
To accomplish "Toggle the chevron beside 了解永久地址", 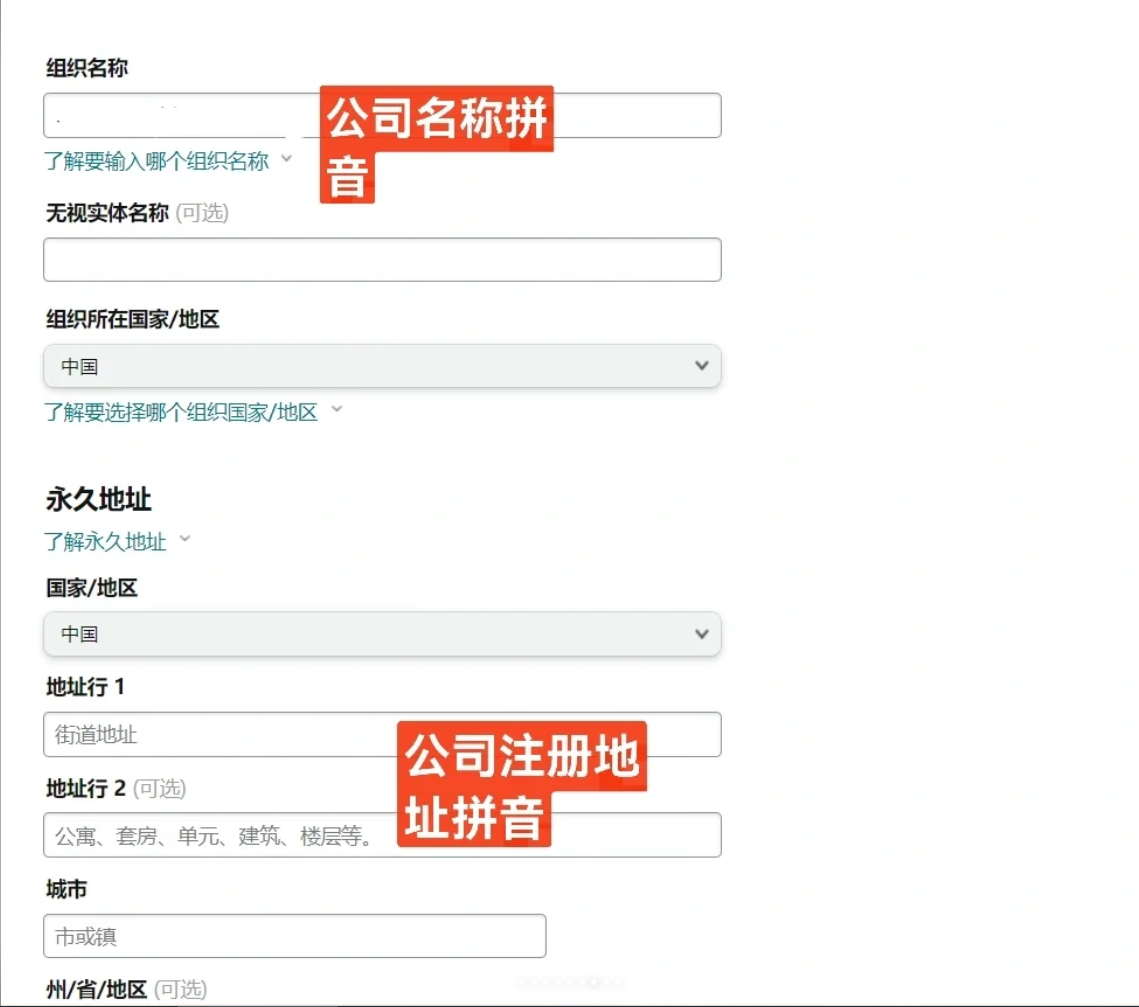I will coord(185,540).
